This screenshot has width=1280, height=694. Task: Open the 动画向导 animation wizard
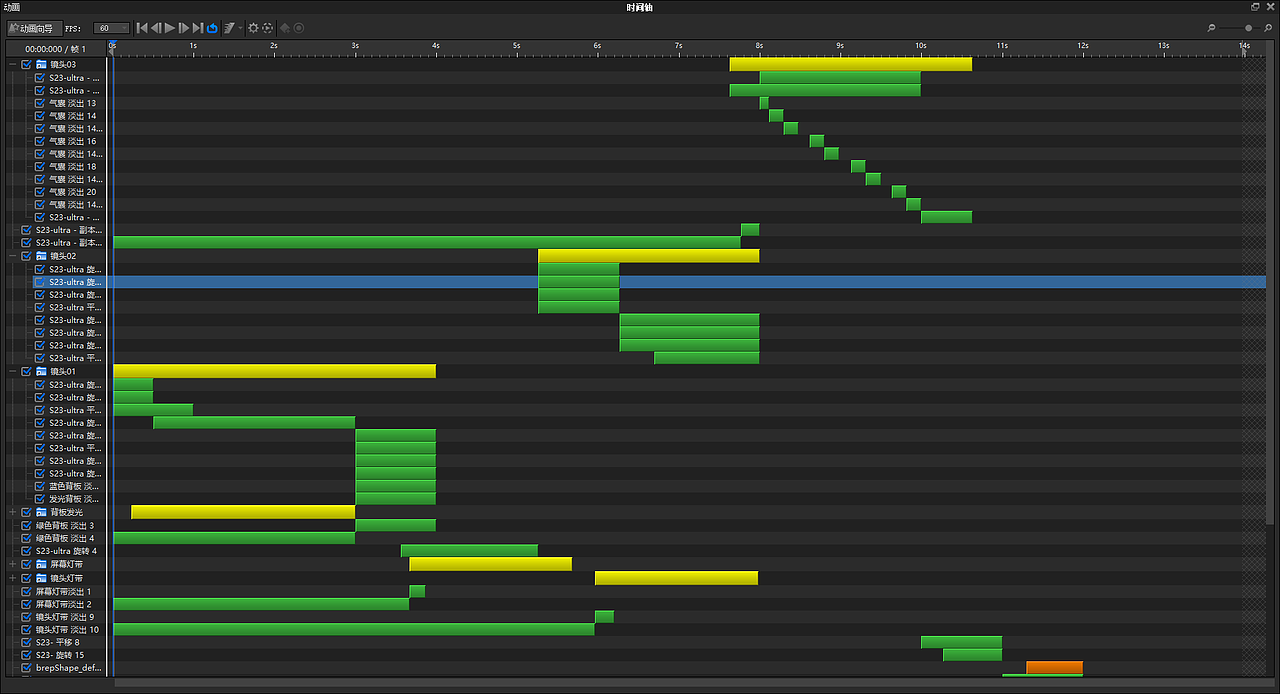coord(35,28)
